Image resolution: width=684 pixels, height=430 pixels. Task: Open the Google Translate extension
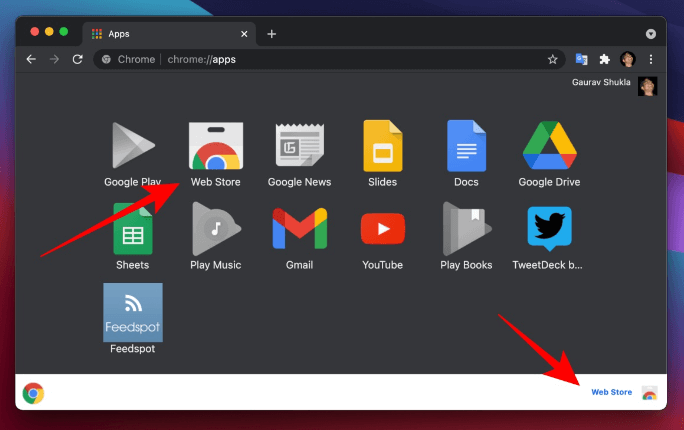point(581,59)
